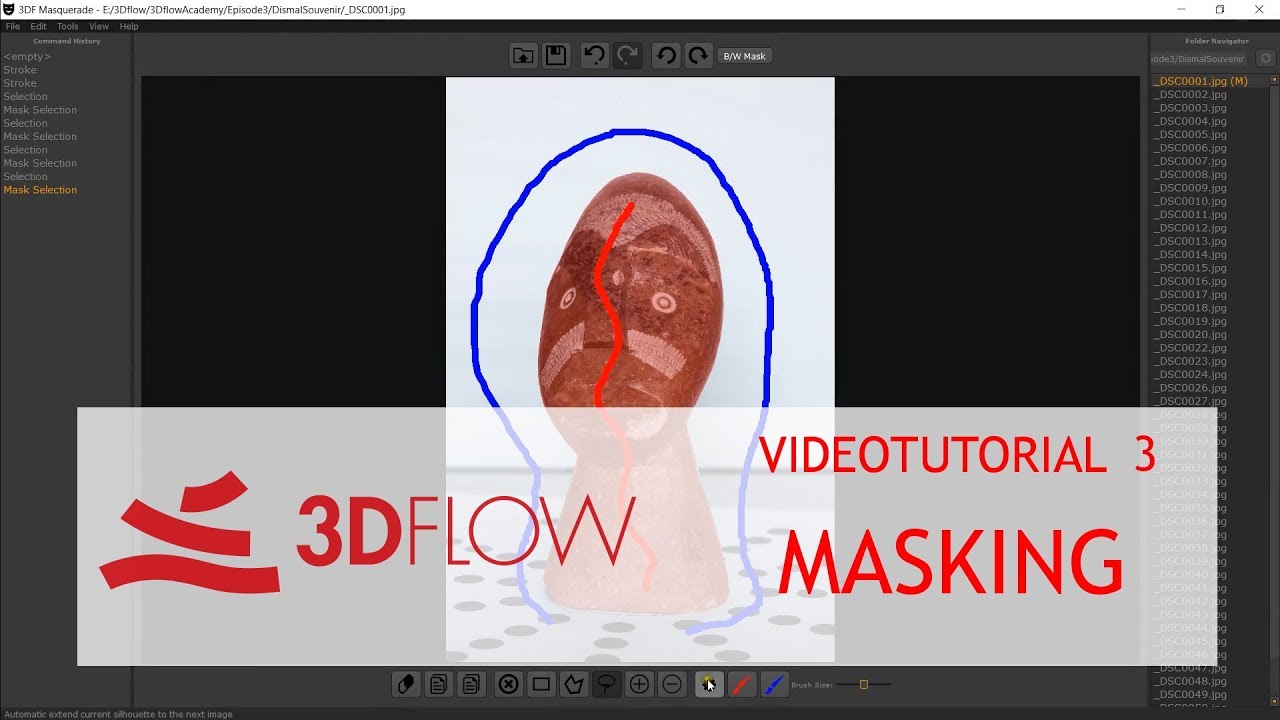Open _DSC0018.jpg in the file list
1280x720 pixels.
pos(1190,308)
